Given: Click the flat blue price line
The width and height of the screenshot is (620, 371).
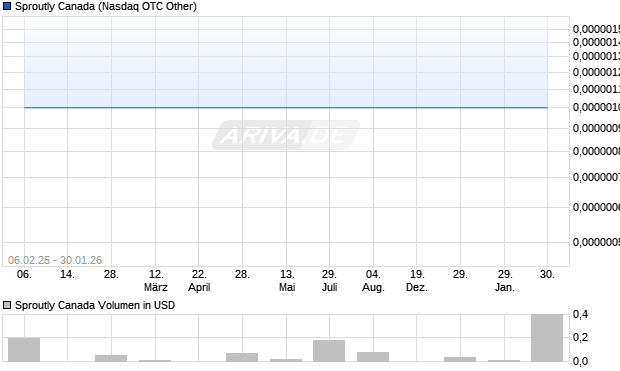Looking at the screenshot, I should tap(286, 107).
